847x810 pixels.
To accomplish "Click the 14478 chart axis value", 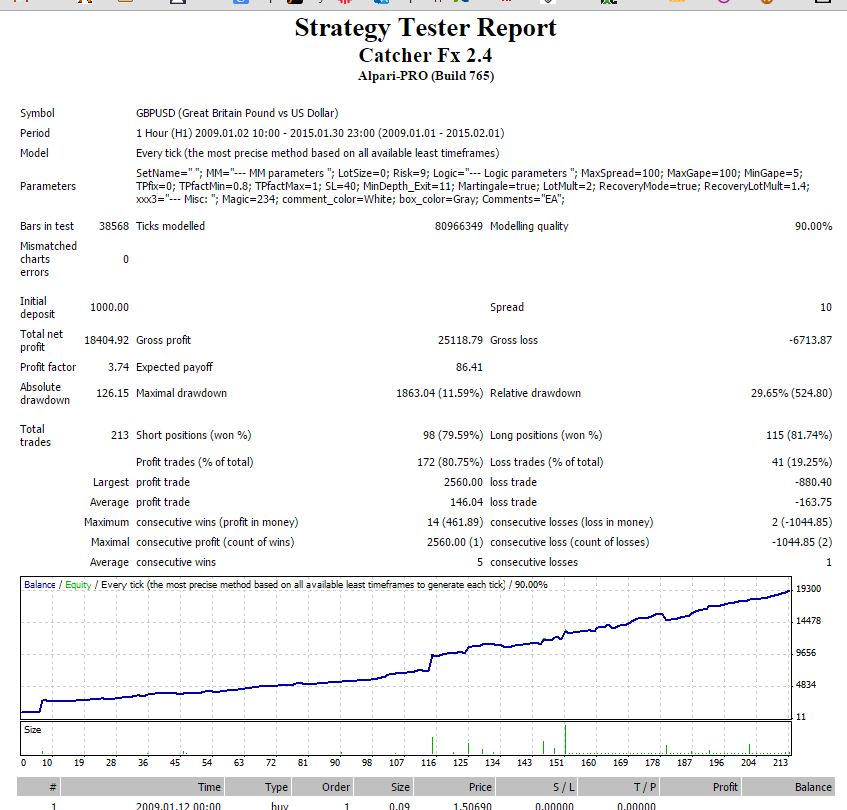I will coord(809,621).
